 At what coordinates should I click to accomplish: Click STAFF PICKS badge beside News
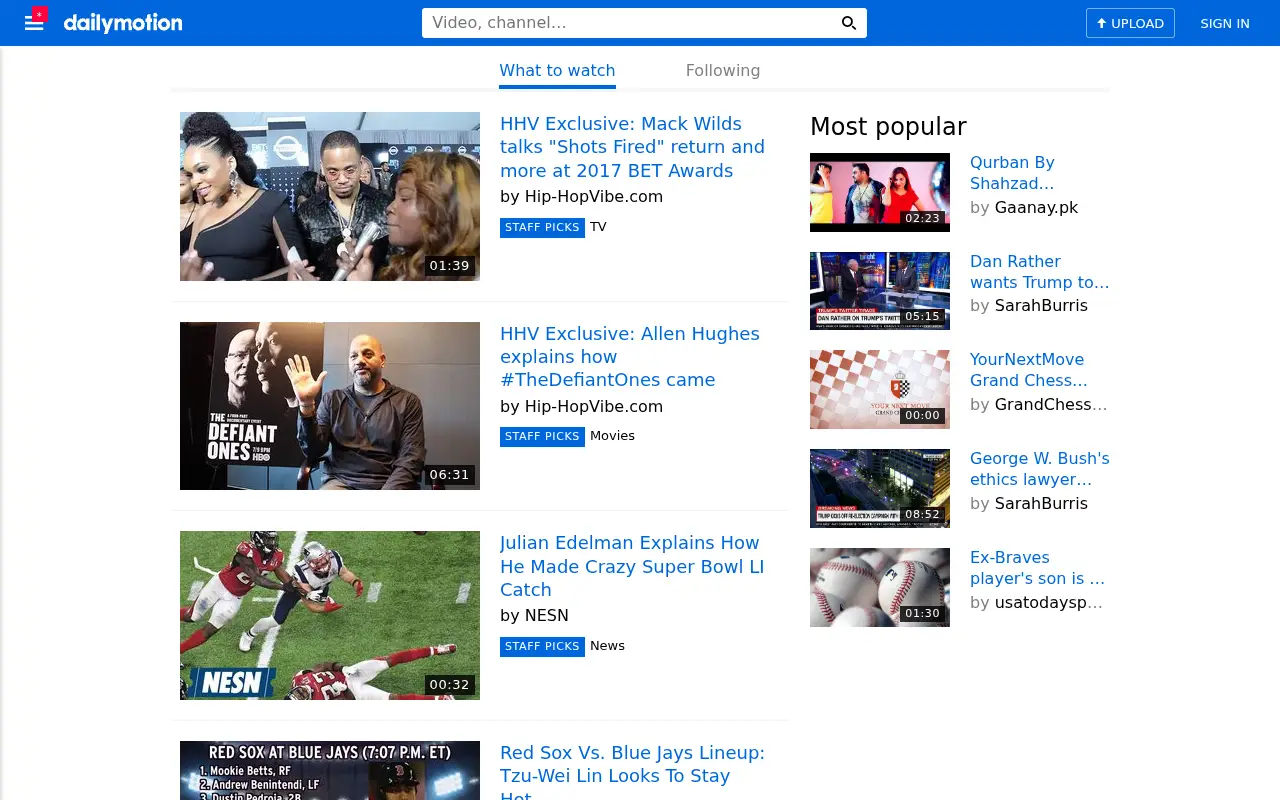[x=542, y=647]
